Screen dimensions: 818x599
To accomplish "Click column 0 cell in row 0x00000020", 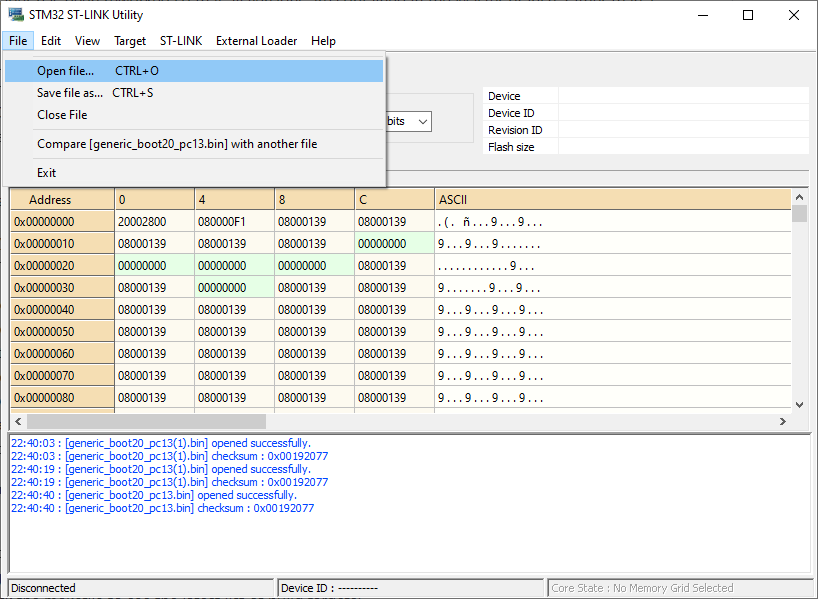I will coord(154,266).
